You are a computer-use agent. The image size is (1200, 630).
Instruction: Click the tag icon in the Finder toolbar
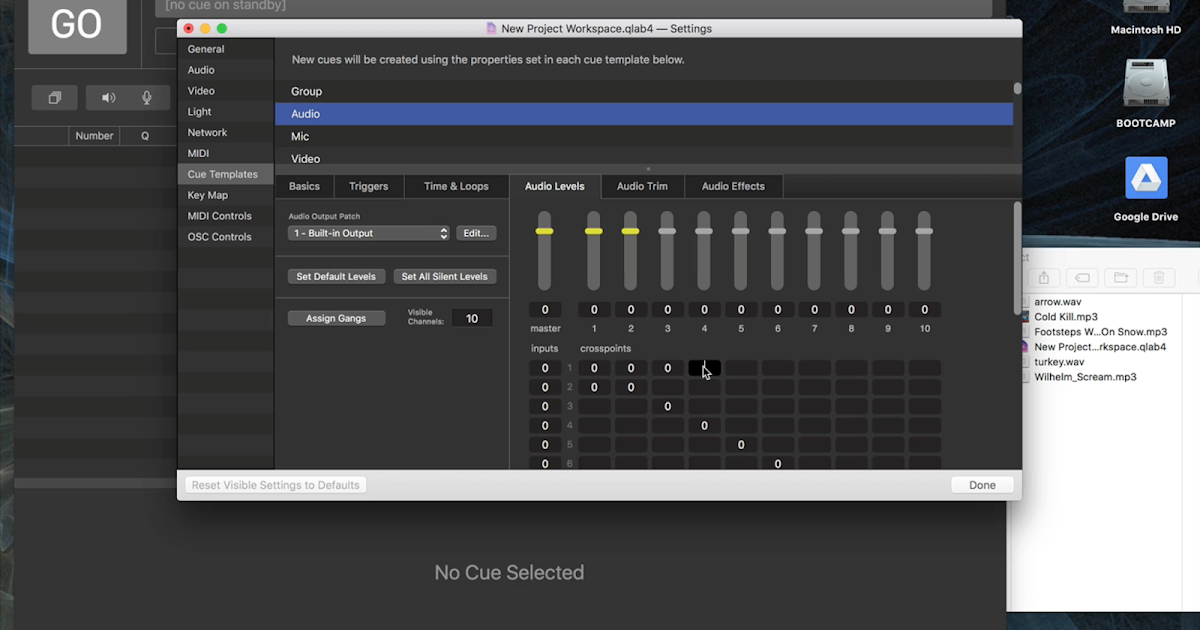click(1083, 278)
